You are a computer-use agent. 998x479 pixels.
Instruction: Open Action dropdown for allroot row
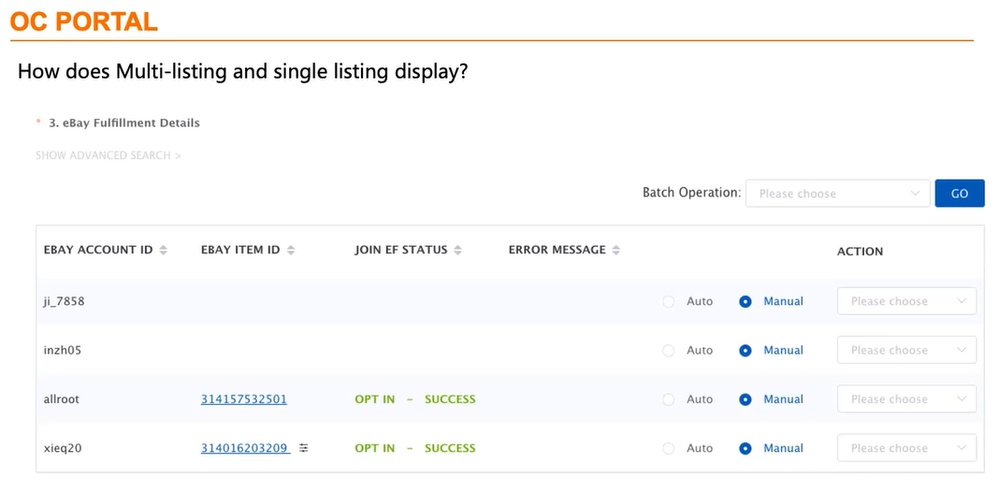[x=906, y=399]
